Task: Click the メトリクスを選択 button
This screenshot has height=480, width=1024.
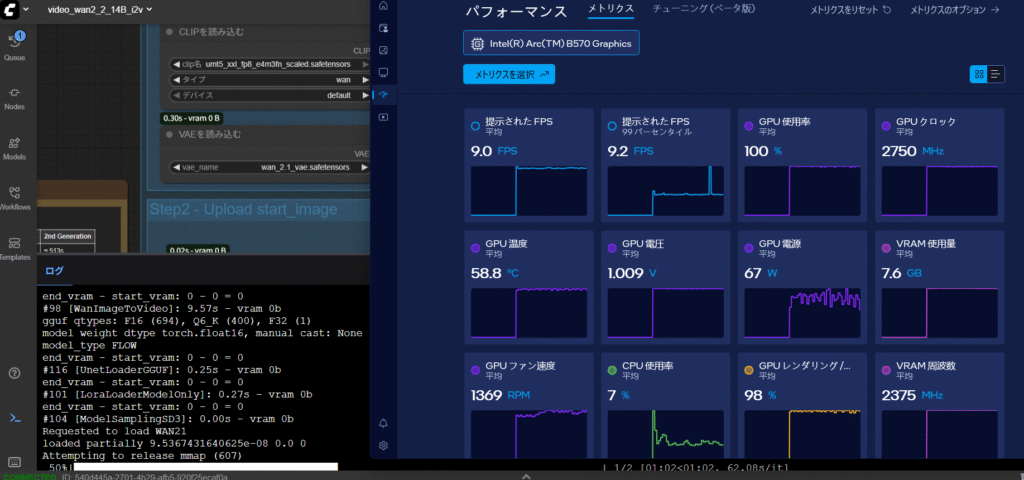Action: 509,74
